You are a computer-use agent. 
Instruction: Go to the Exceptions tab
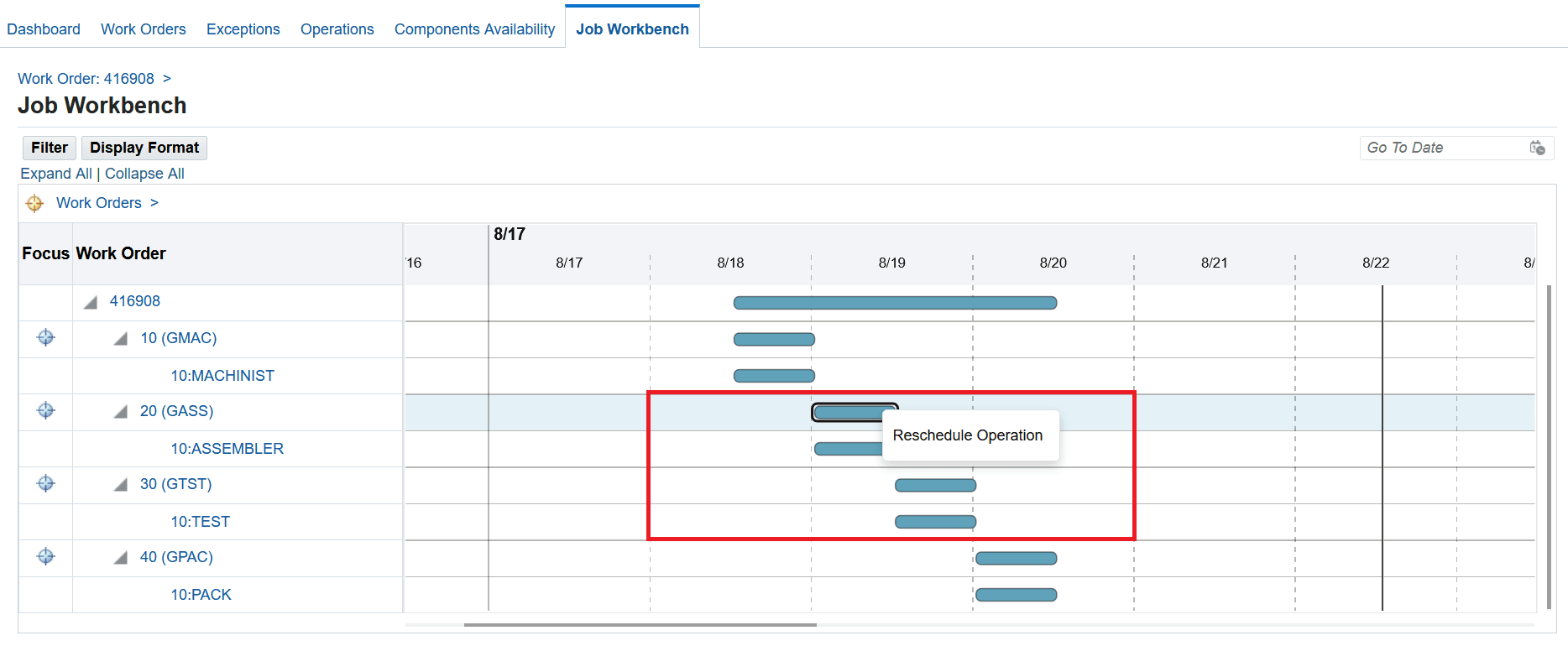(243, 29)
